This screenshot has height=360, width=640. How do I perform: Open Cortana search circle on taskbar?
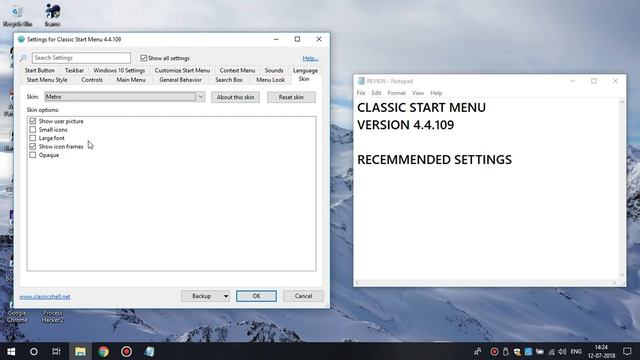[x=34, y=351]
